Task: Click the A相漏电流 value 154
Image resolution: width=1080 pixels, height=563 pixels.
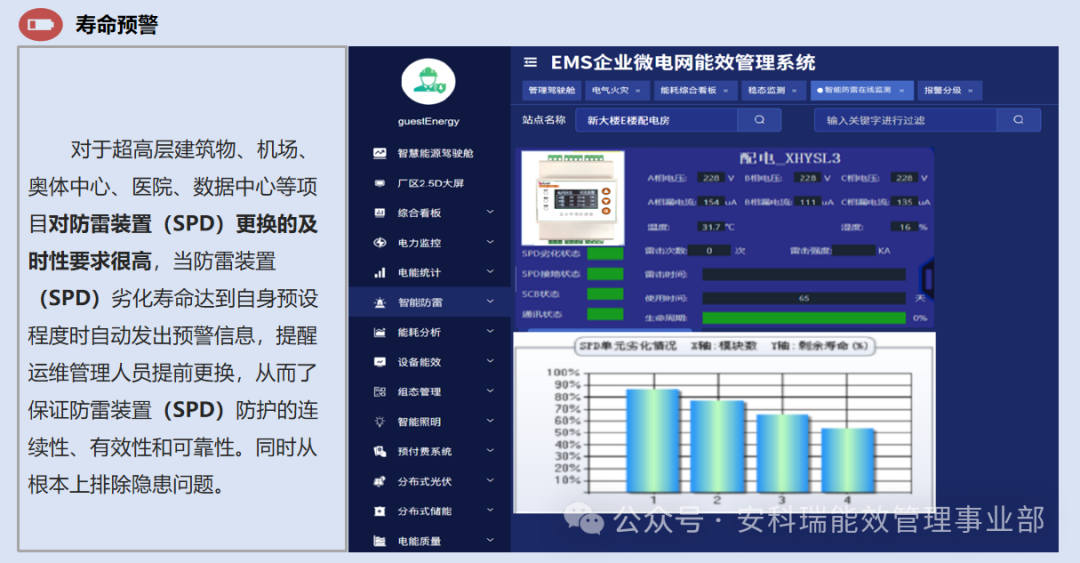Action: 711,202
